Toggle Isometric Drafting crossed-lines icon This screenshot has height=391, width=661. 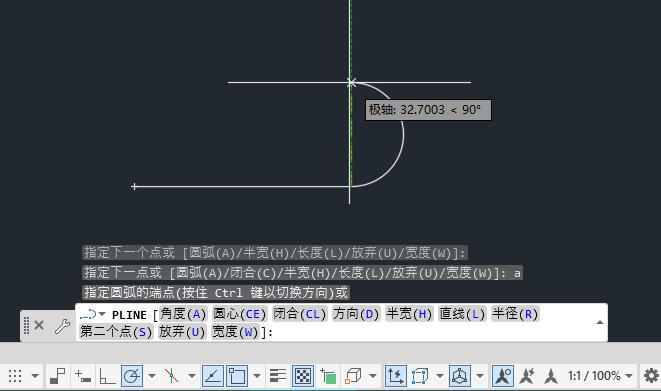pos(171,376)
